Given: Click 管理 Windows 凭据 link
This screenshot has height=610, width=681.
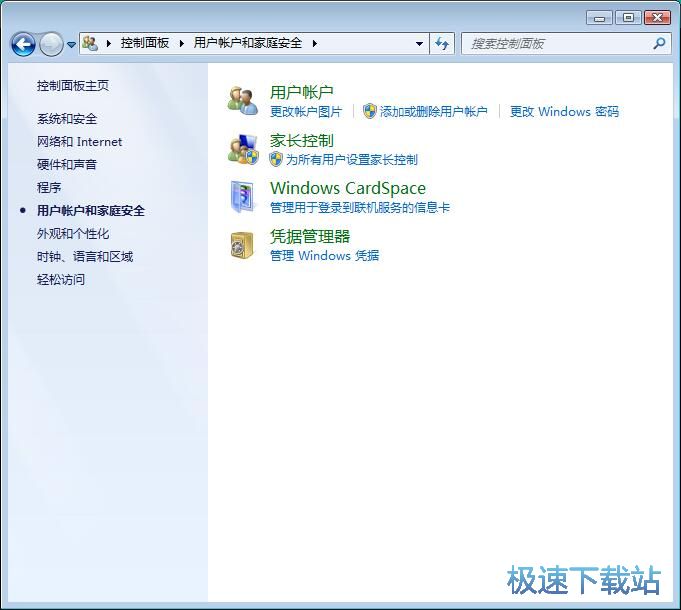Looking at the screenshot, I should click(x=324, y=255).
